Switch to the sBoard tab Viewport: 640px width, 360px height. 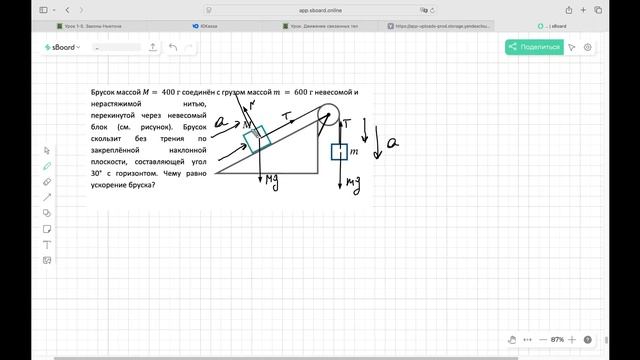click(552, 26)
